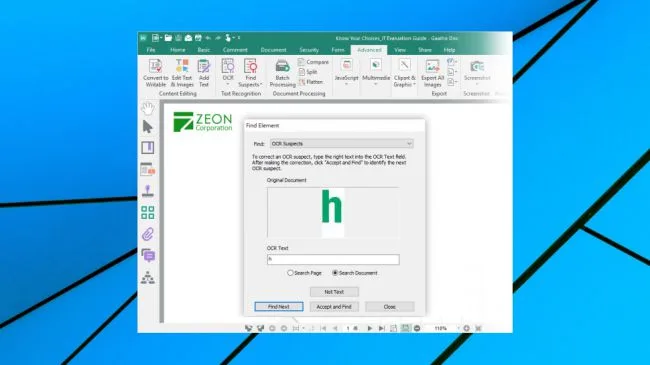Viewport: 650px width, 365px height.
Task: Select the Search Document radio button
Action: point(335,273)
